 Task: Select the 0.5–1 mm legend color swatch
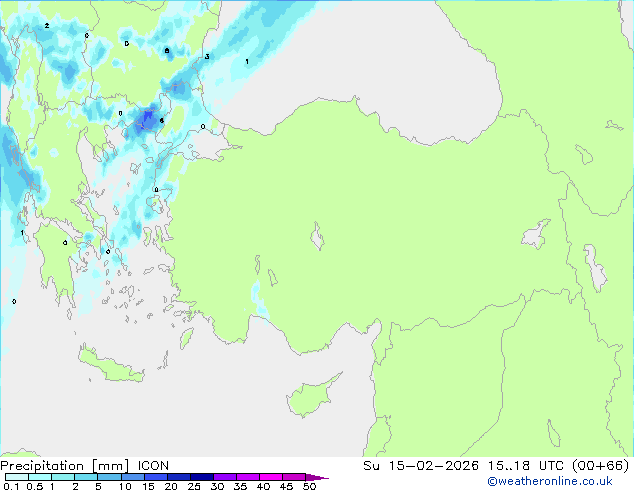(40, 477)
